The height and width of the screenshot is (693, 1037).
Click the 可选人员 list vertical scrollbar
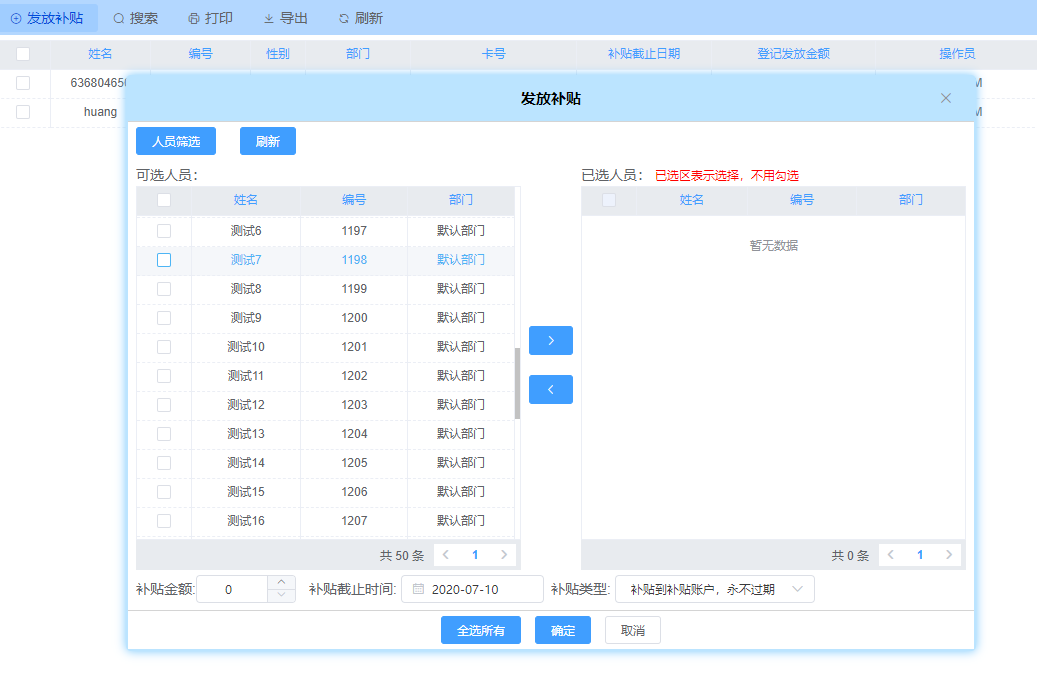click(517, 383)
